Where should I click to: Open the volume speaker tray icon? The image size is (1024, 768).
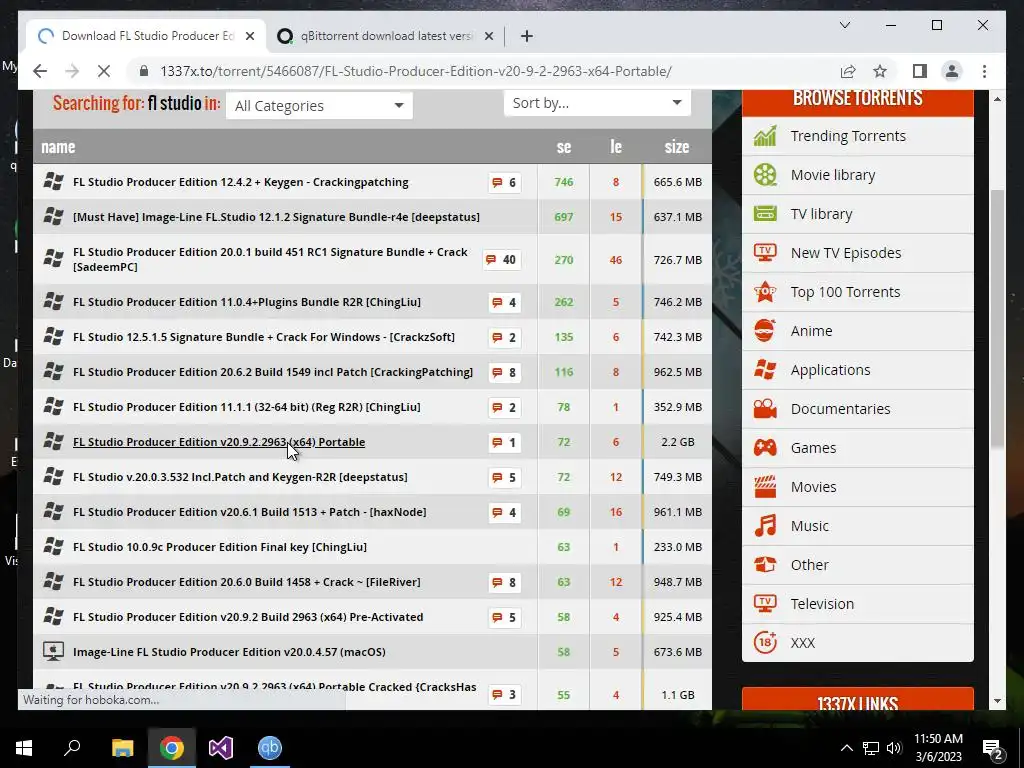tap(894, 748)
